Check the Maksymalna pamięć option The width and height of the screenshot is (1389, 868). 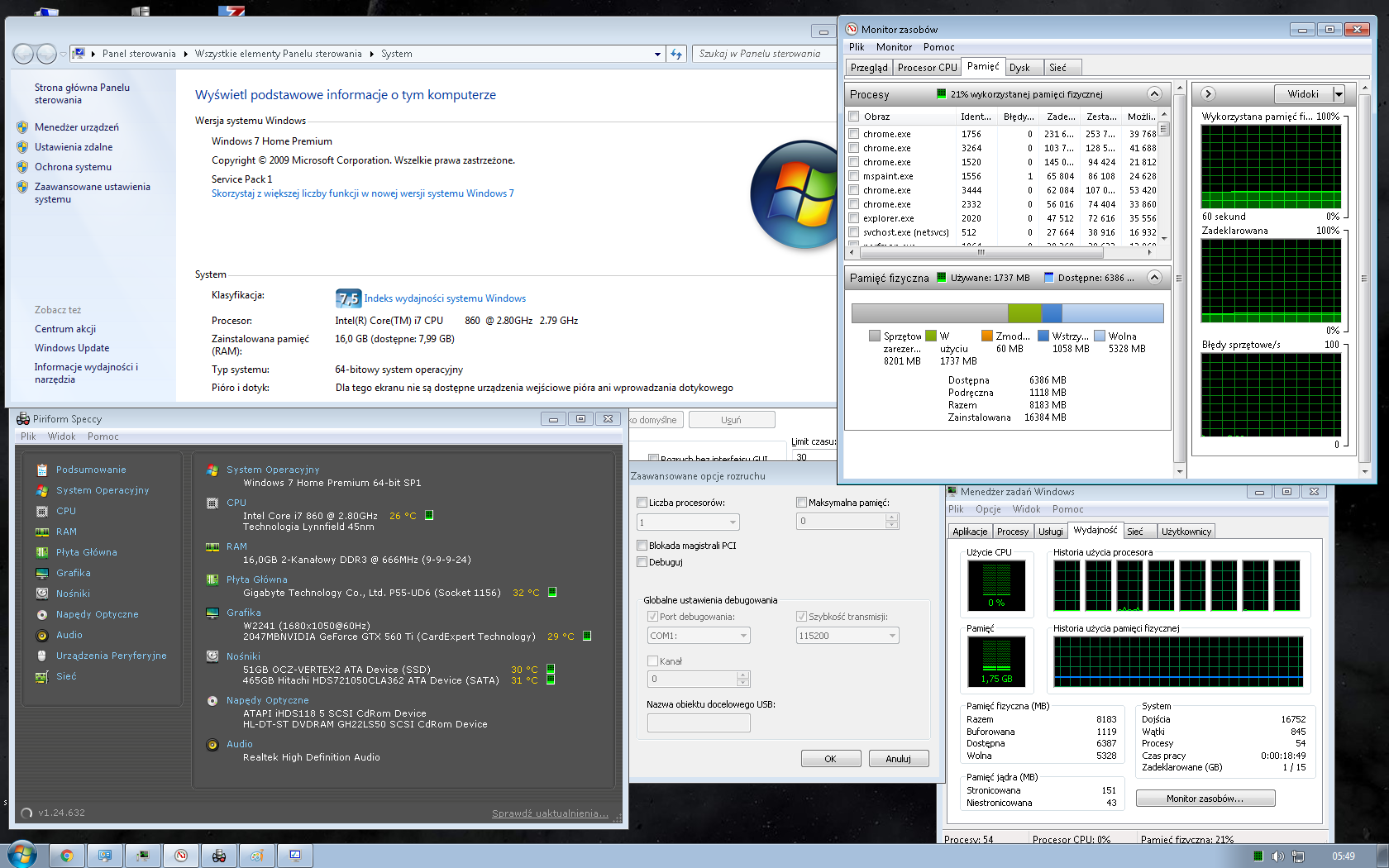[801, 502]
